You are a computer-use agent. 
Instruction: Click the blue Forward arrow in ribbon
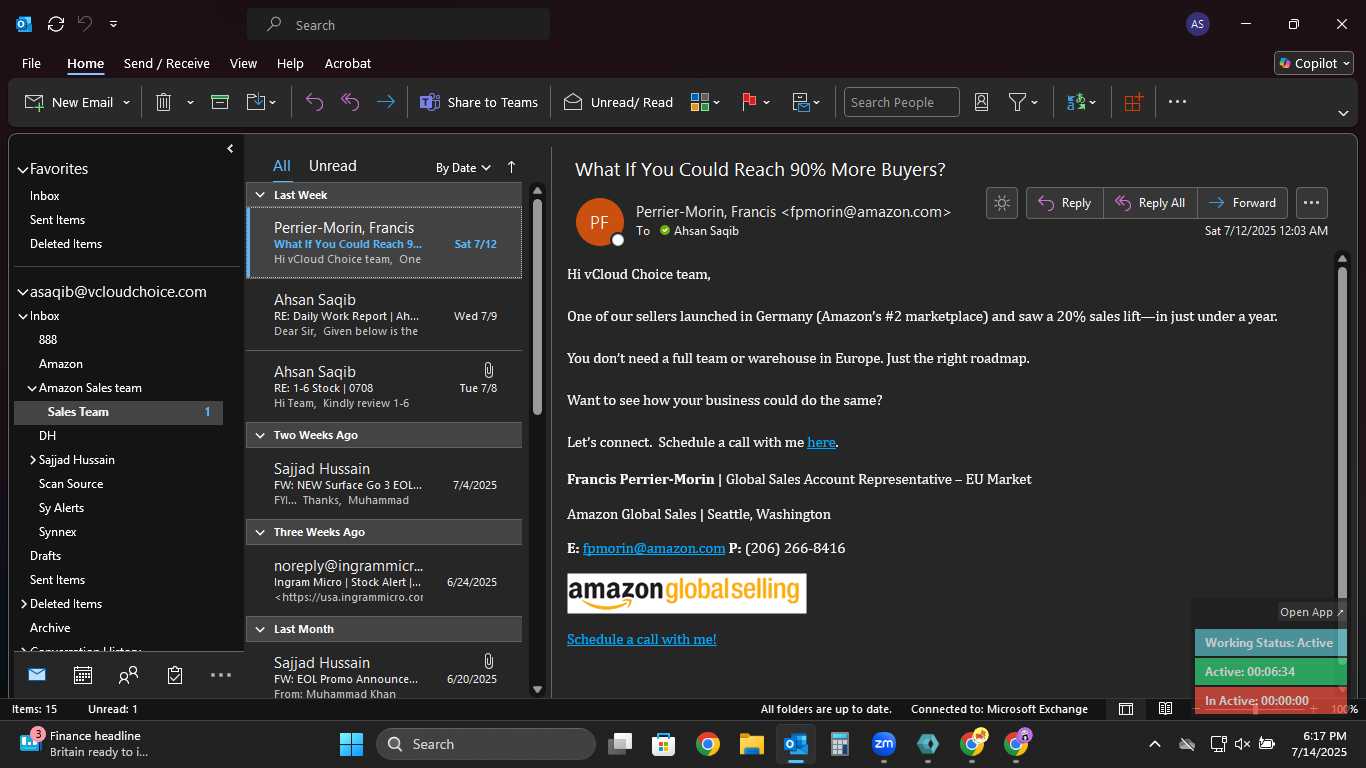385,102
